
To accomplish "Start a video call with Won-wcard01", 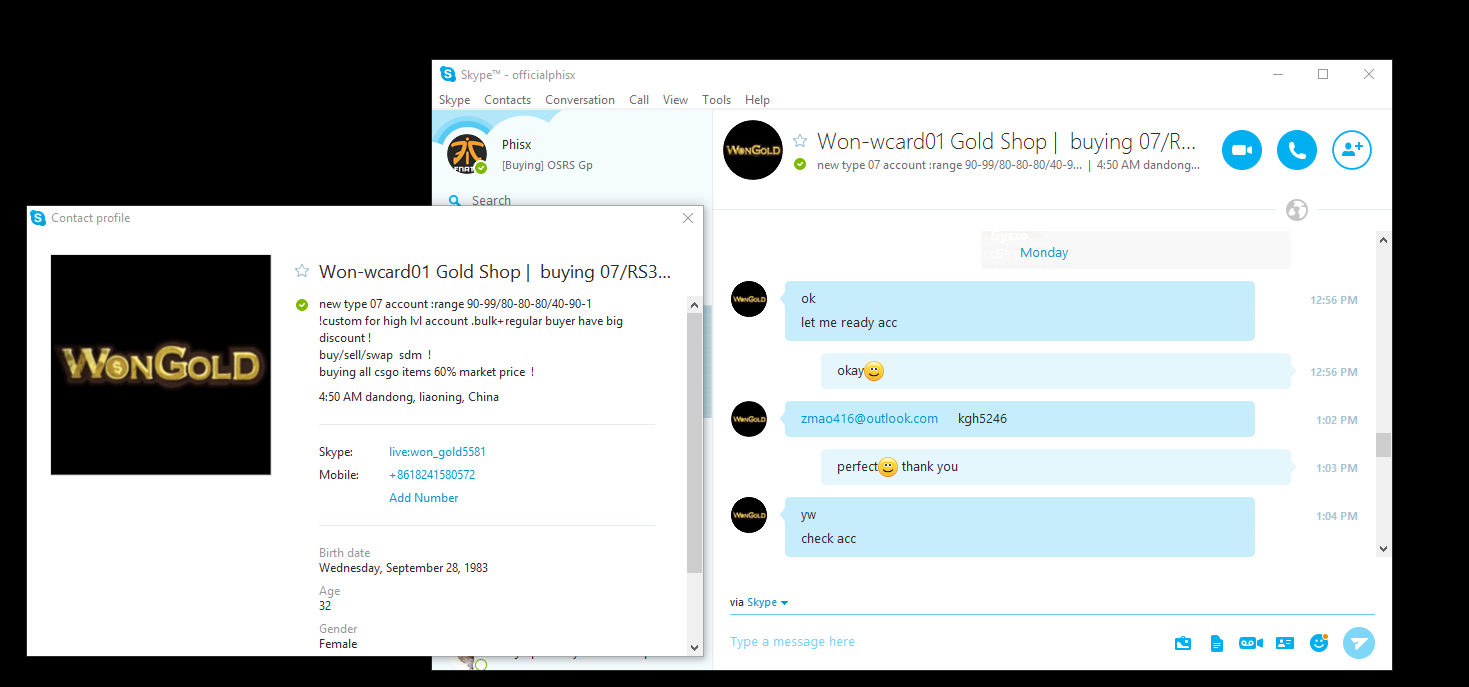I will [1242, 150].
